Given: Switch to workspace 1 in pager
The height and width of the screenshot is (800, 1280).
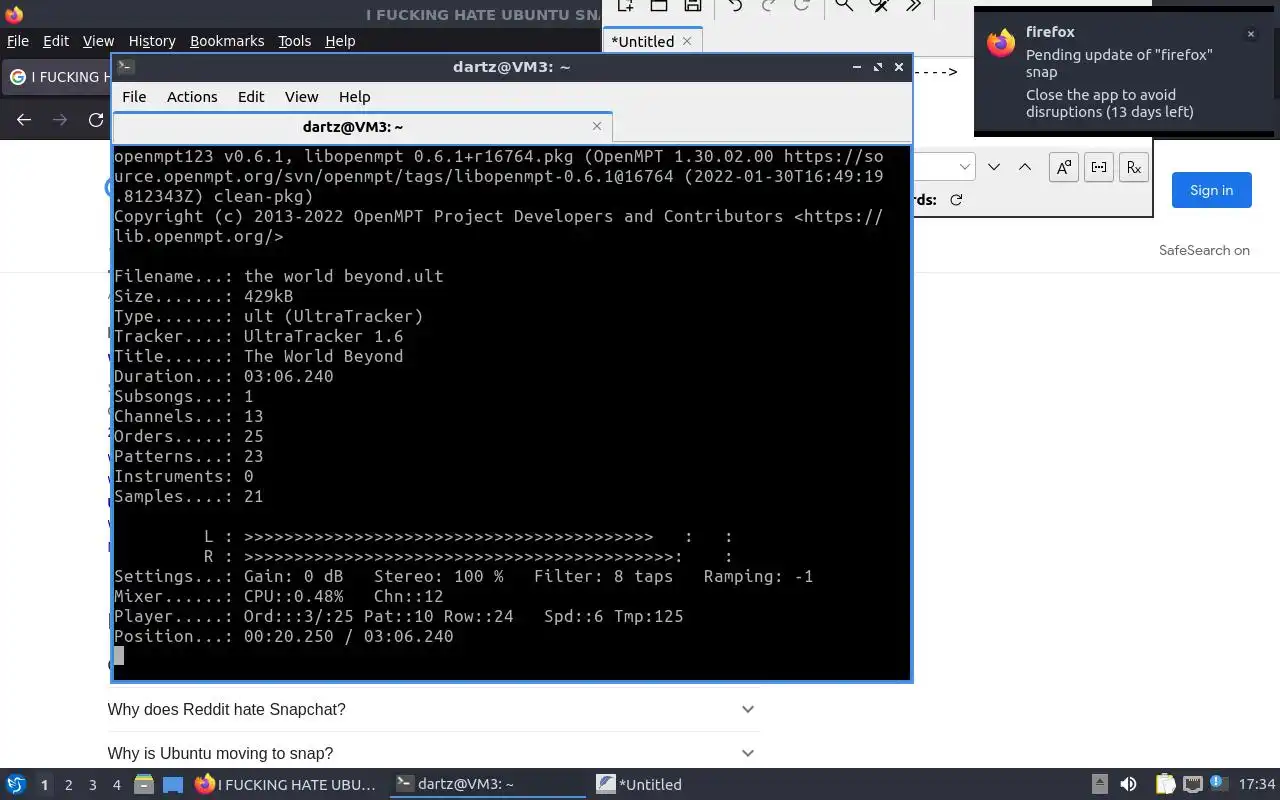Looking at the screenshot, I should [x=44, y=785].
